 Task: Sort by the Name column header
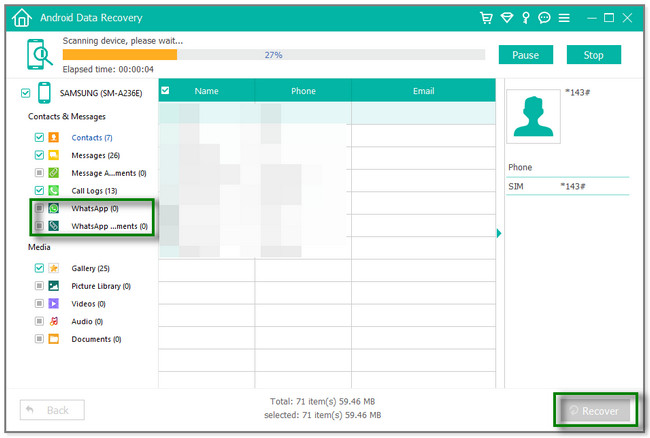pos(206,91)
